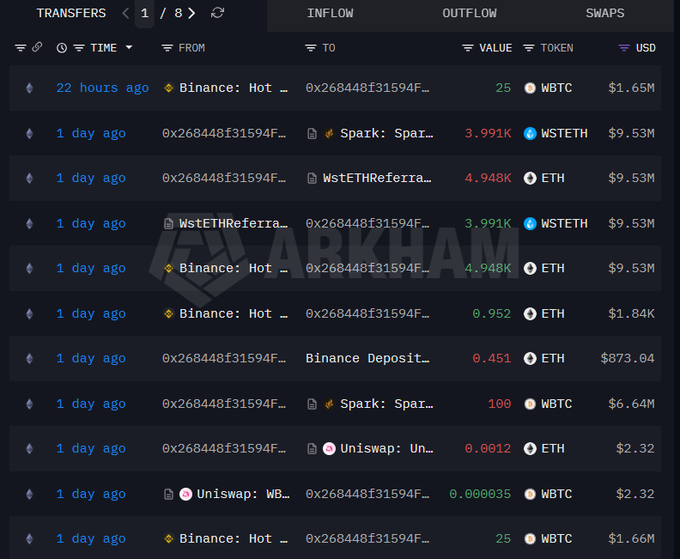Switch to the OUTFLOW tab
The width and height of the screenshot is (680, 559).
tap(469, 13)
